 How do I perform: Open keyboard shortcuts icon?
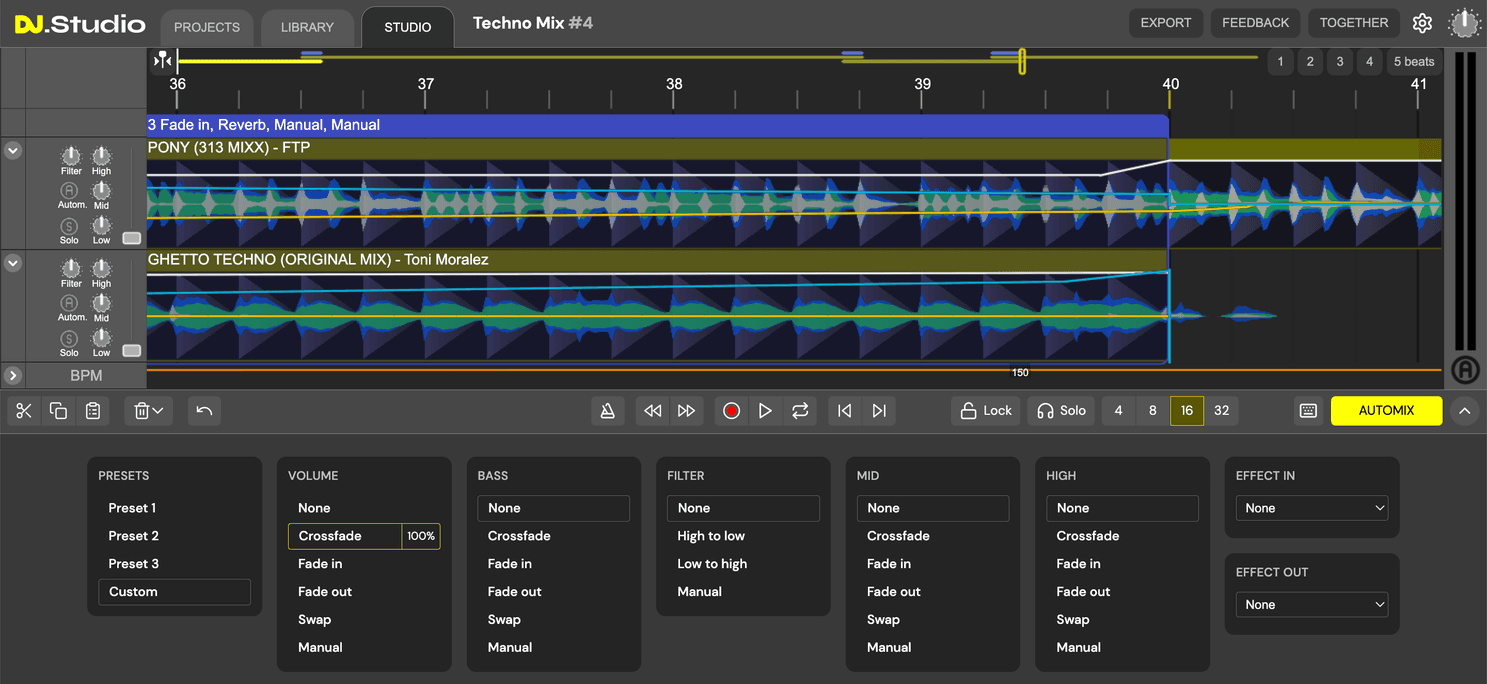click(1308, 411)
